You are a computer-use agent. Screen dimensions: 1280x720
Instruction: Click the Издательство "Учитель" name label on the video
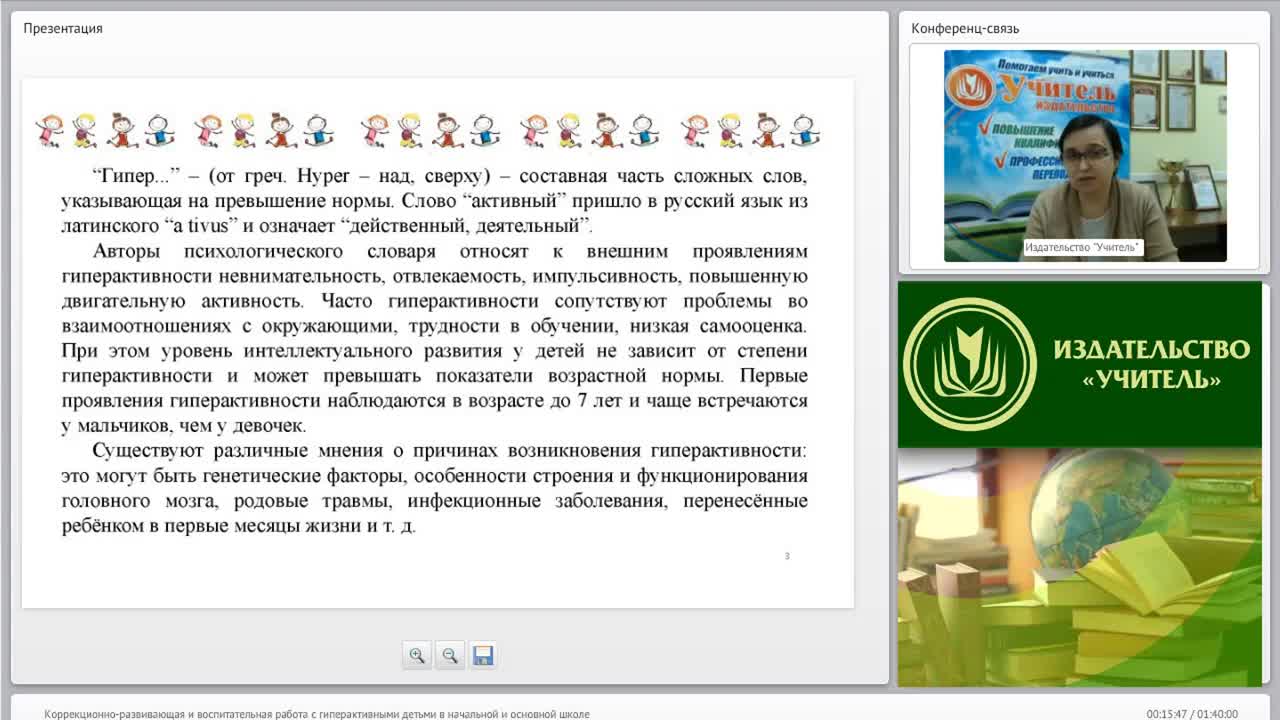click(1083, 247)
